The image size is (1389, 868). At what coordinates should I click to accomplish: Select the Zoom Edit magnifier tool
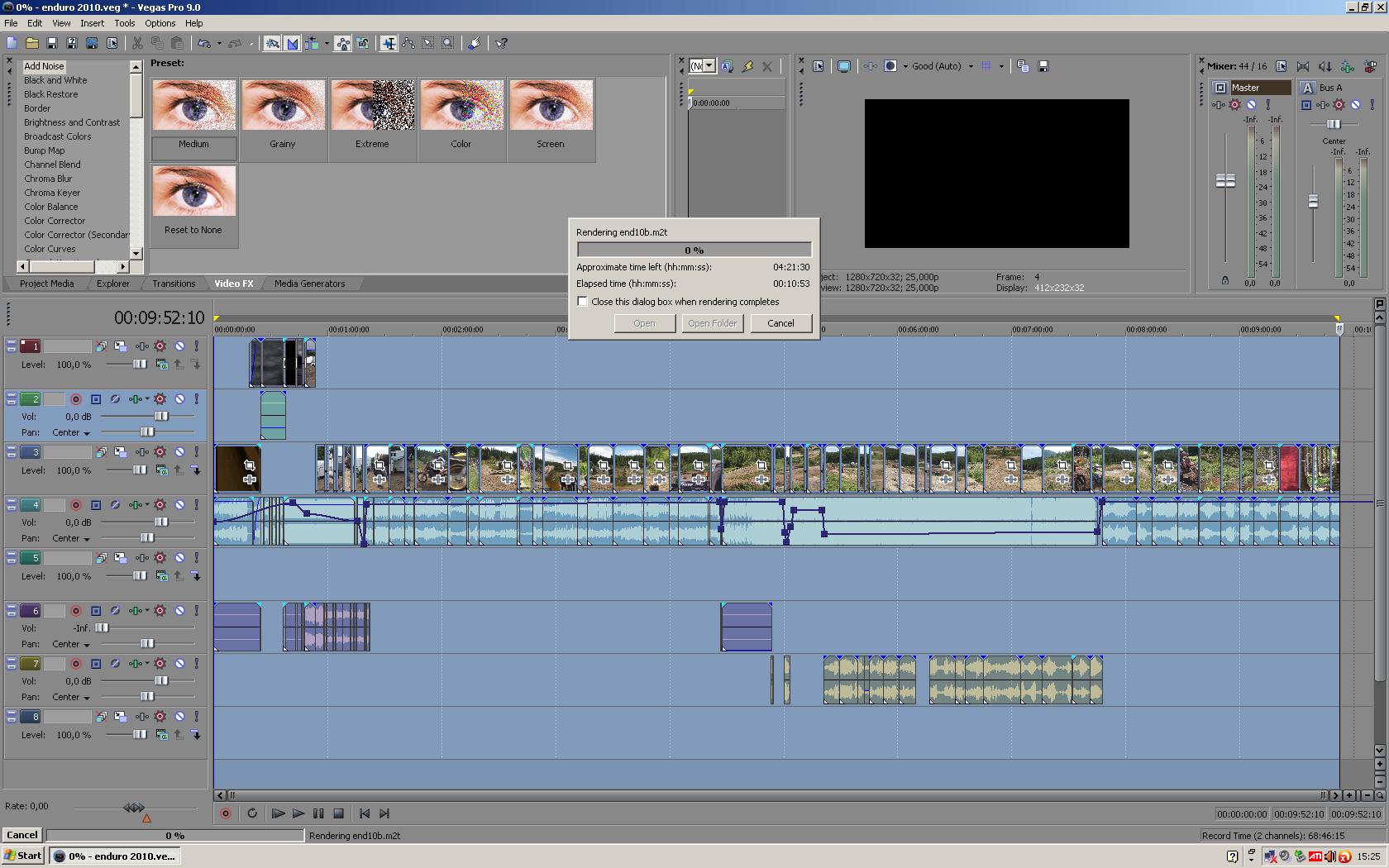[448, 43]
